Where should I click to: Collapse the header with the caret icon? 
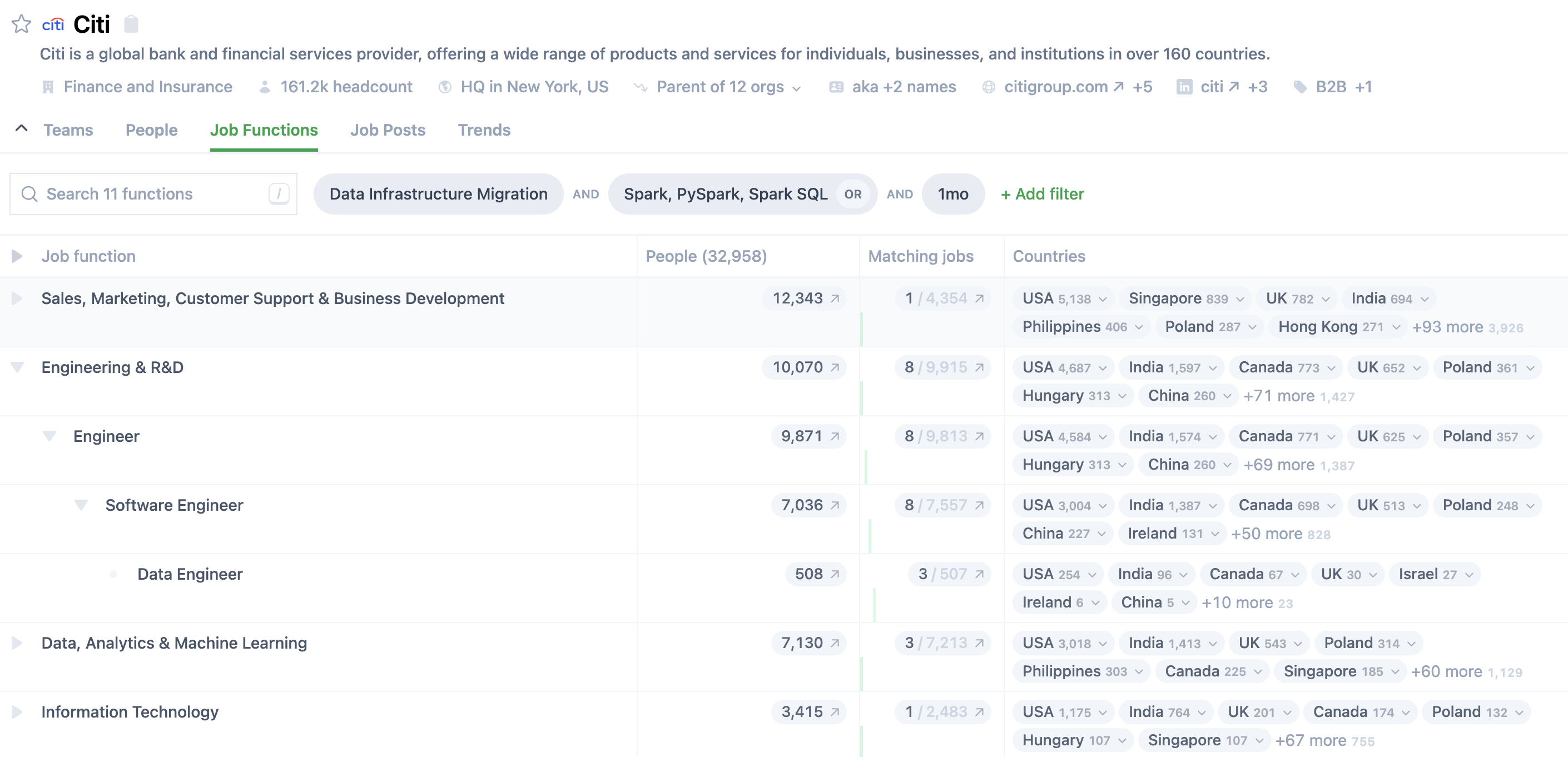coord(21,128)
